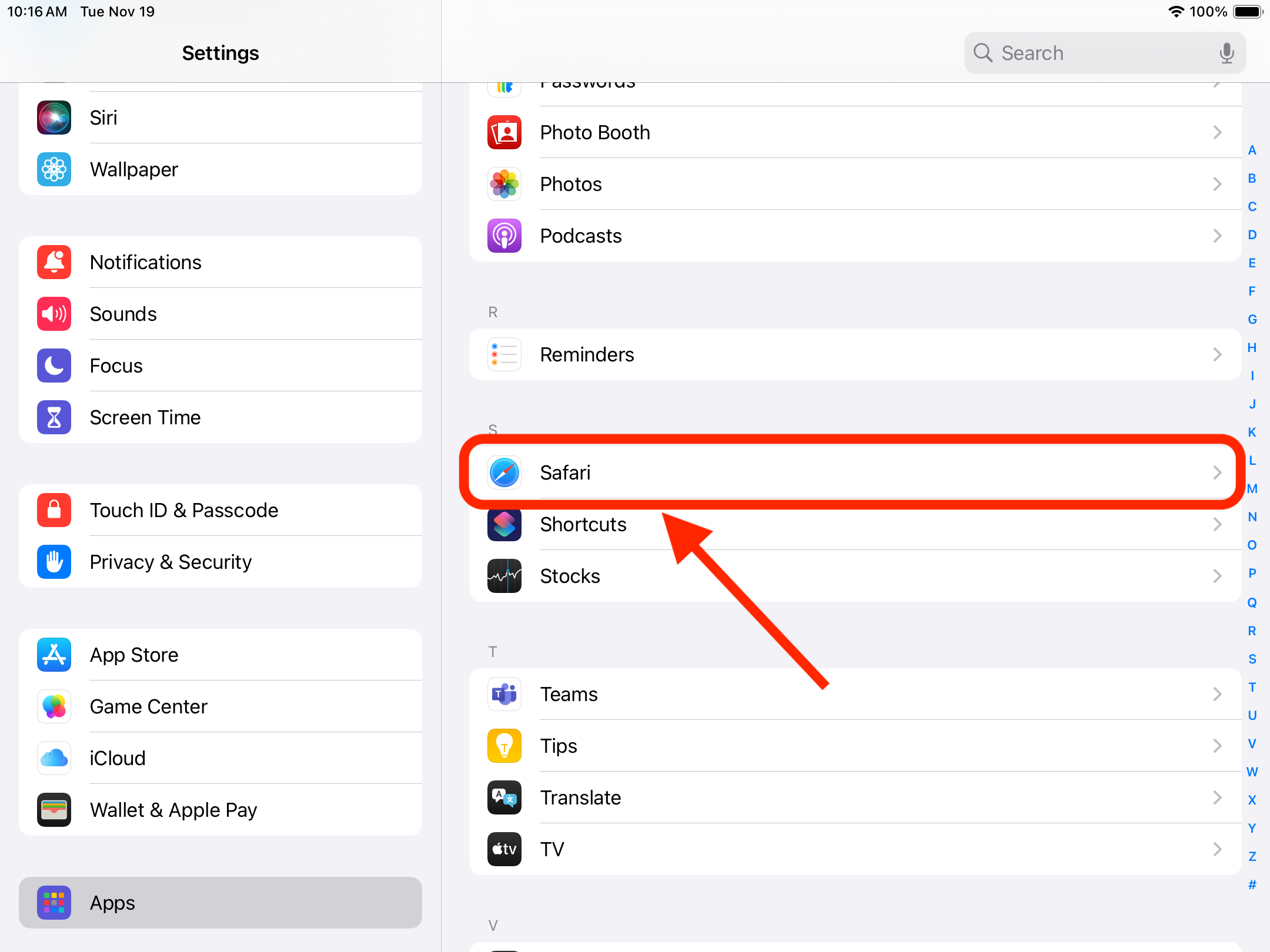Tap the Podcasts purple icon
Viewport: 1270px width, 952px height.
click(504, 236)
